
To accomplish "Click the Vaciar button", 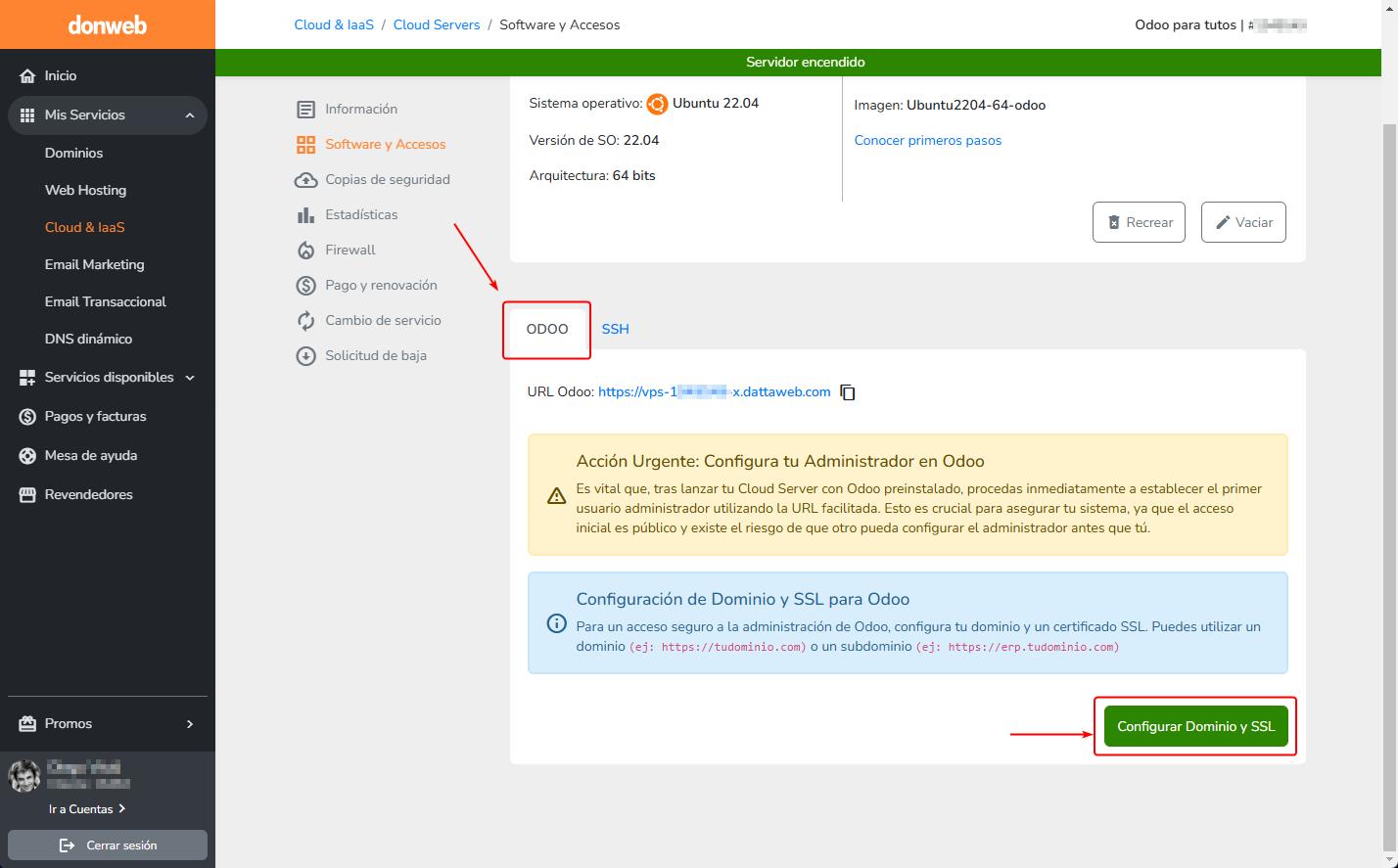I will 1243,222.
